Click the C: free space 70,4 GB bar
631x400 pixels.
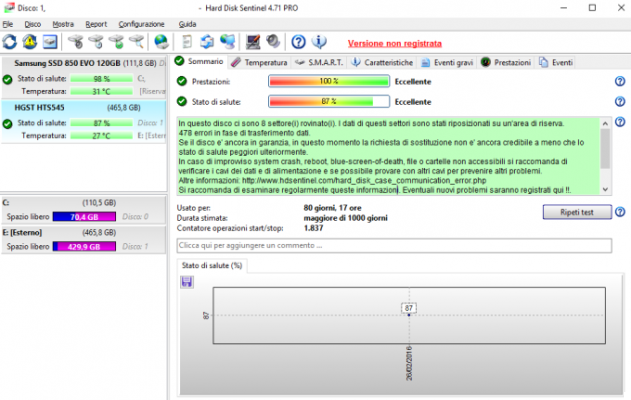tap(84, 216)
